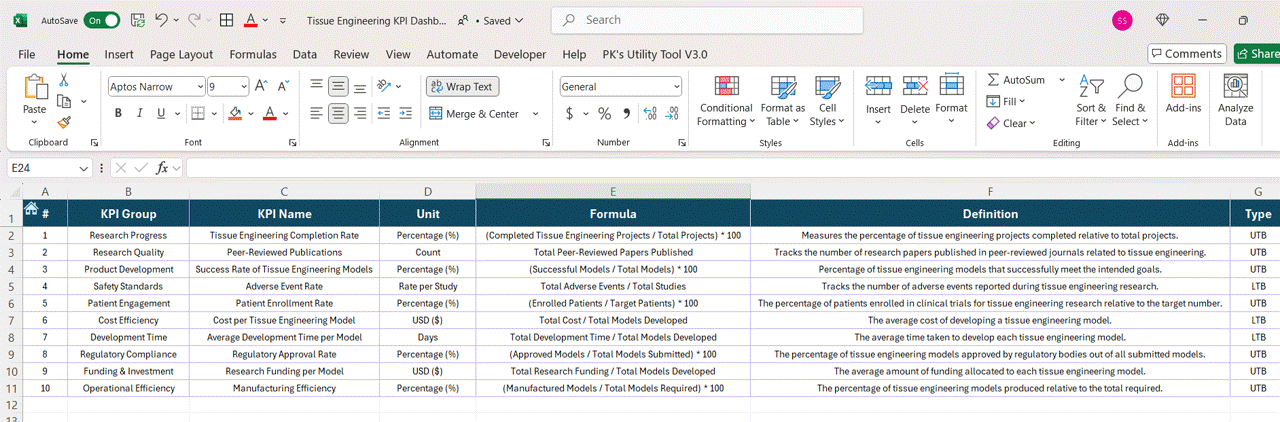The image size is (1280, 422).
Task: Click the green Share button
Action: [x=1257, y=54]
